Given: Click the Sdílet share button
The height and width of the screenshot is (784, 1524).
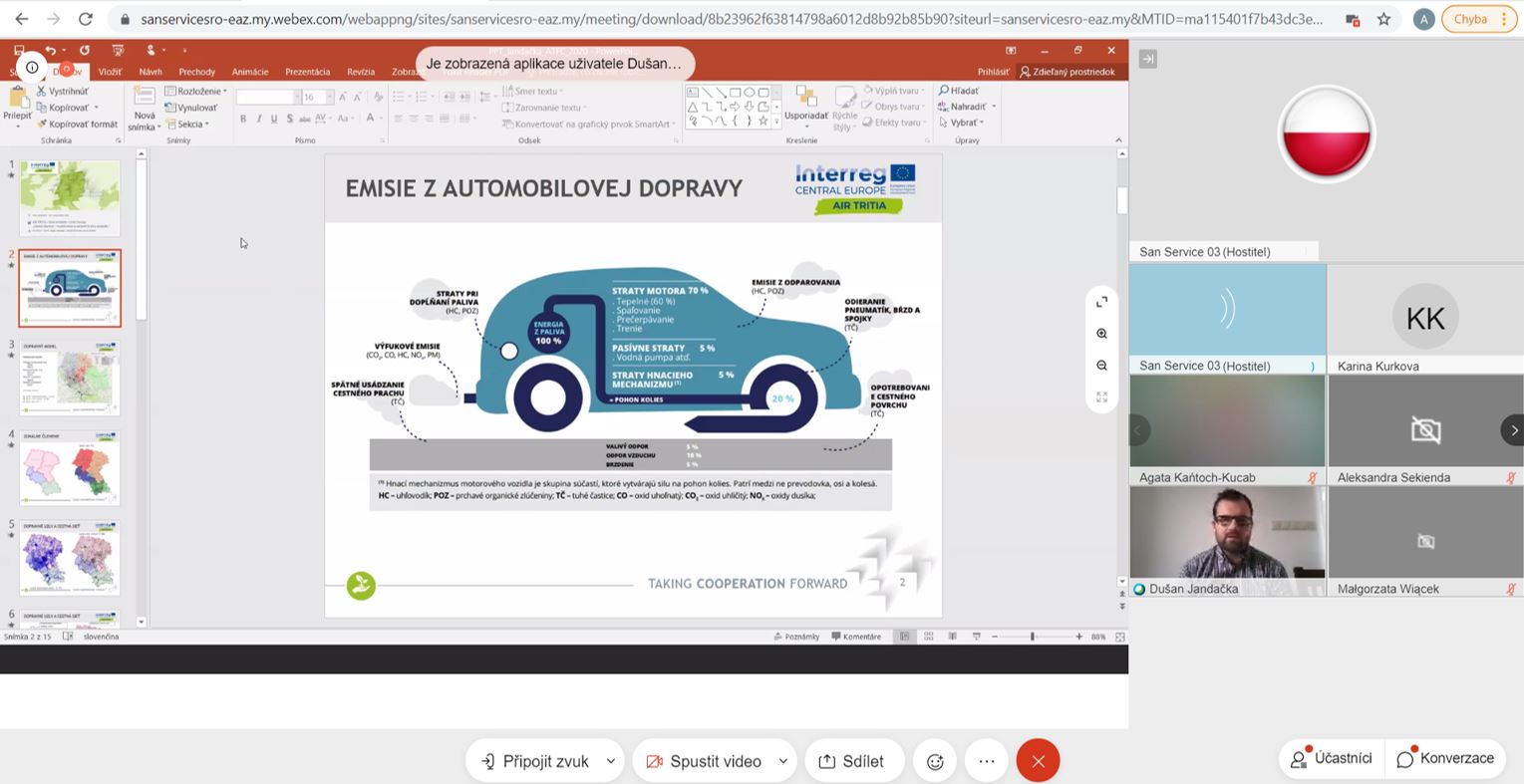Looking at the screenshot, I should tap(853, 761).
